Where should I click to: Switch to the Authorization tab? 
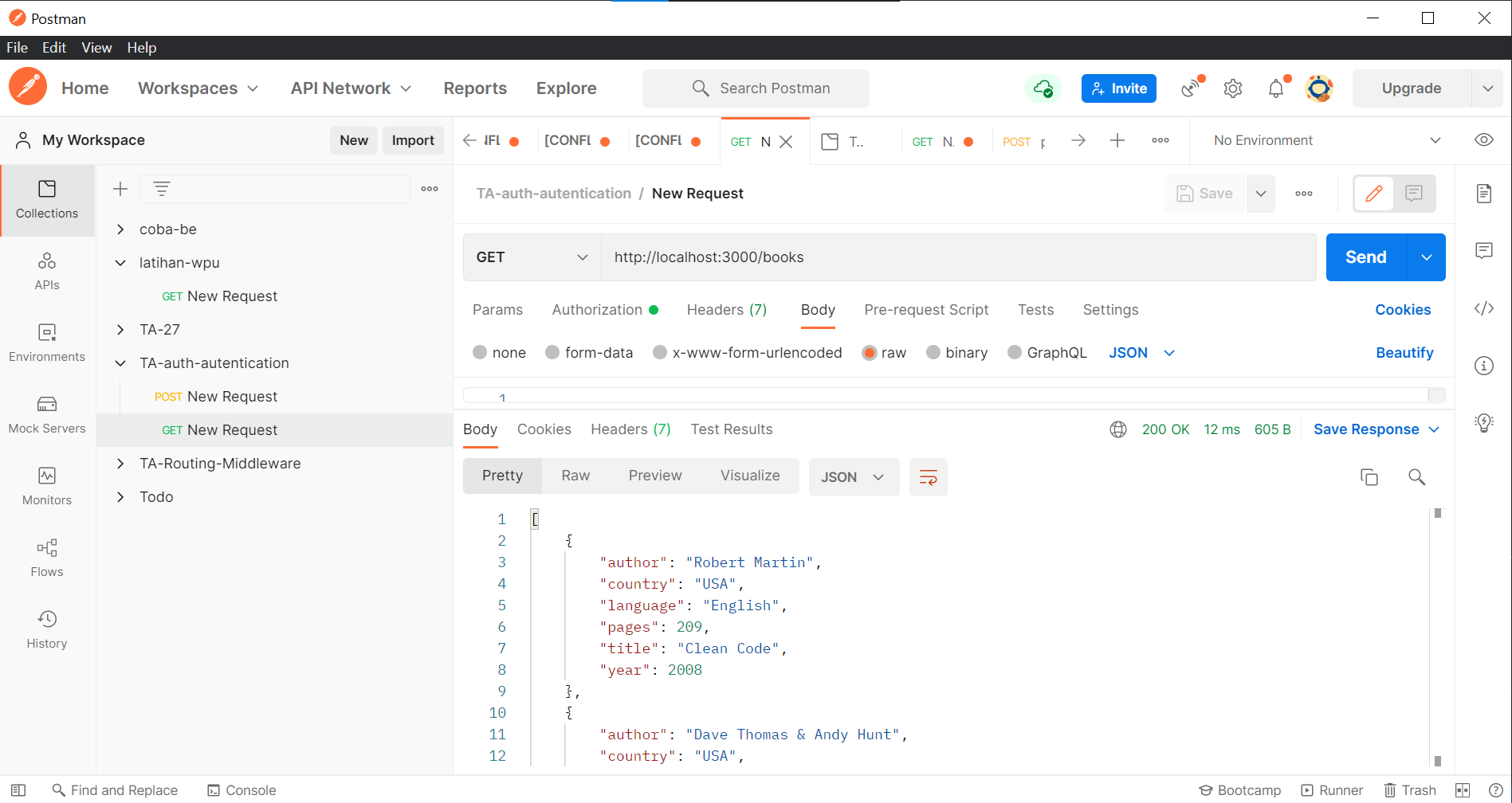coord(597,309)
